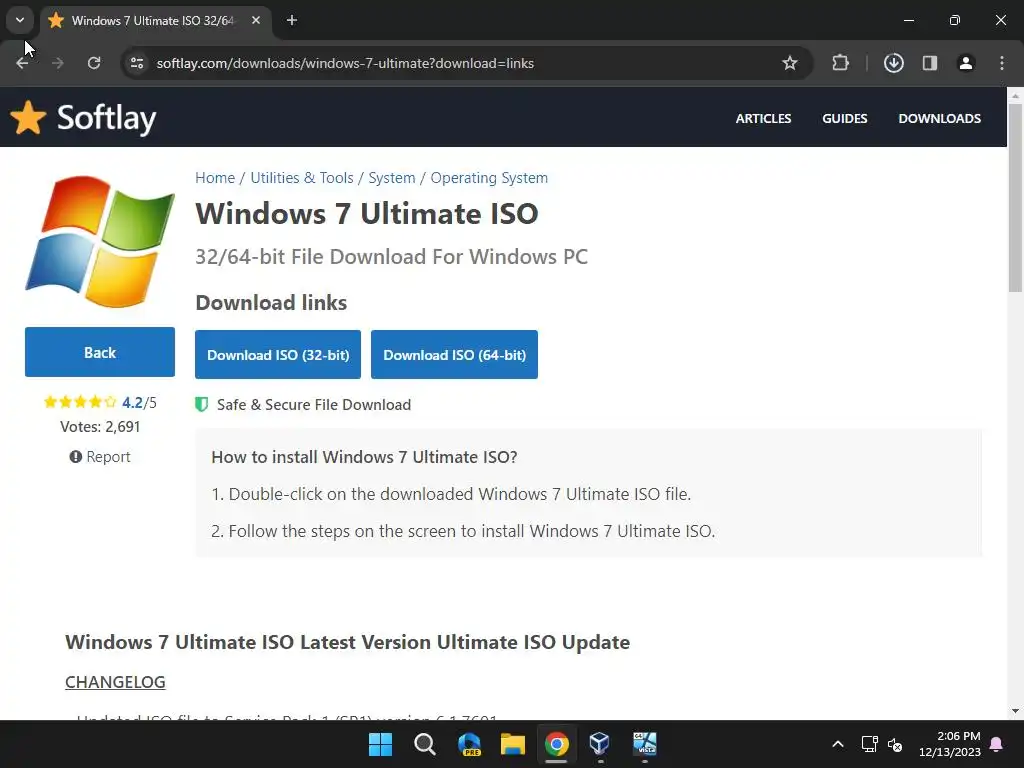Open the Chrome three-dot menu
This screenshot has height=768, width=1024.
(x=1002, y=63)
